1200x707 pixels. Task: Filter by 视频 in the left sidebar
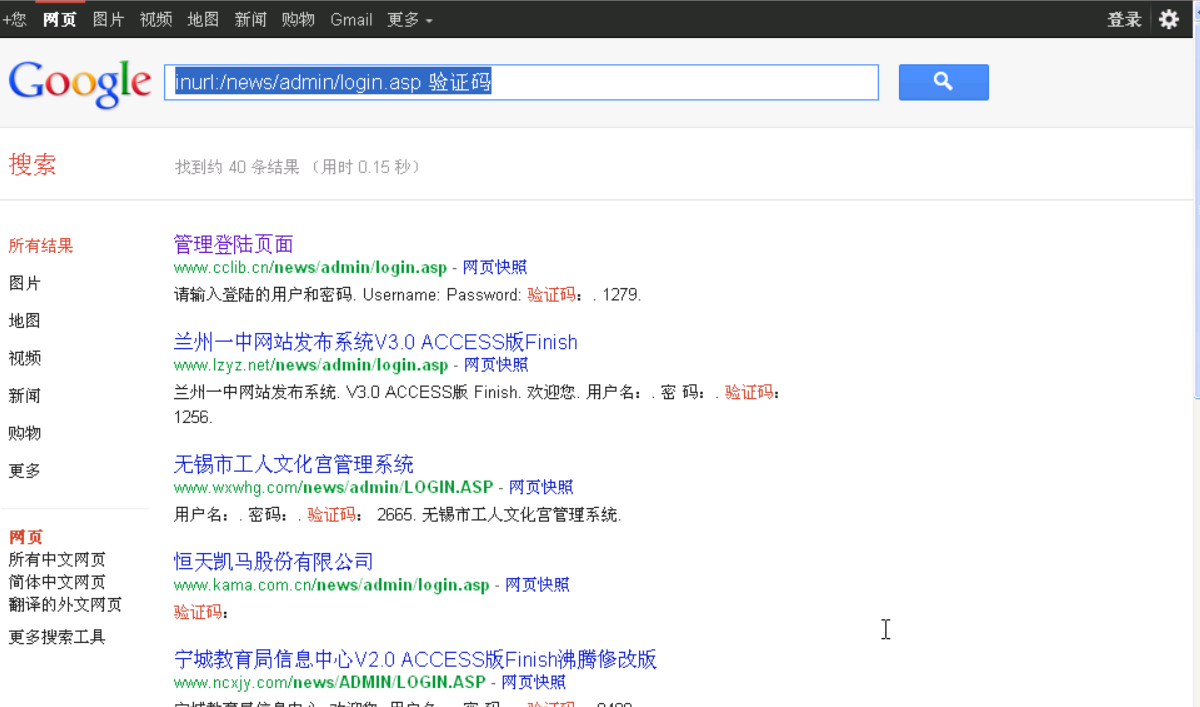(25, 358)
